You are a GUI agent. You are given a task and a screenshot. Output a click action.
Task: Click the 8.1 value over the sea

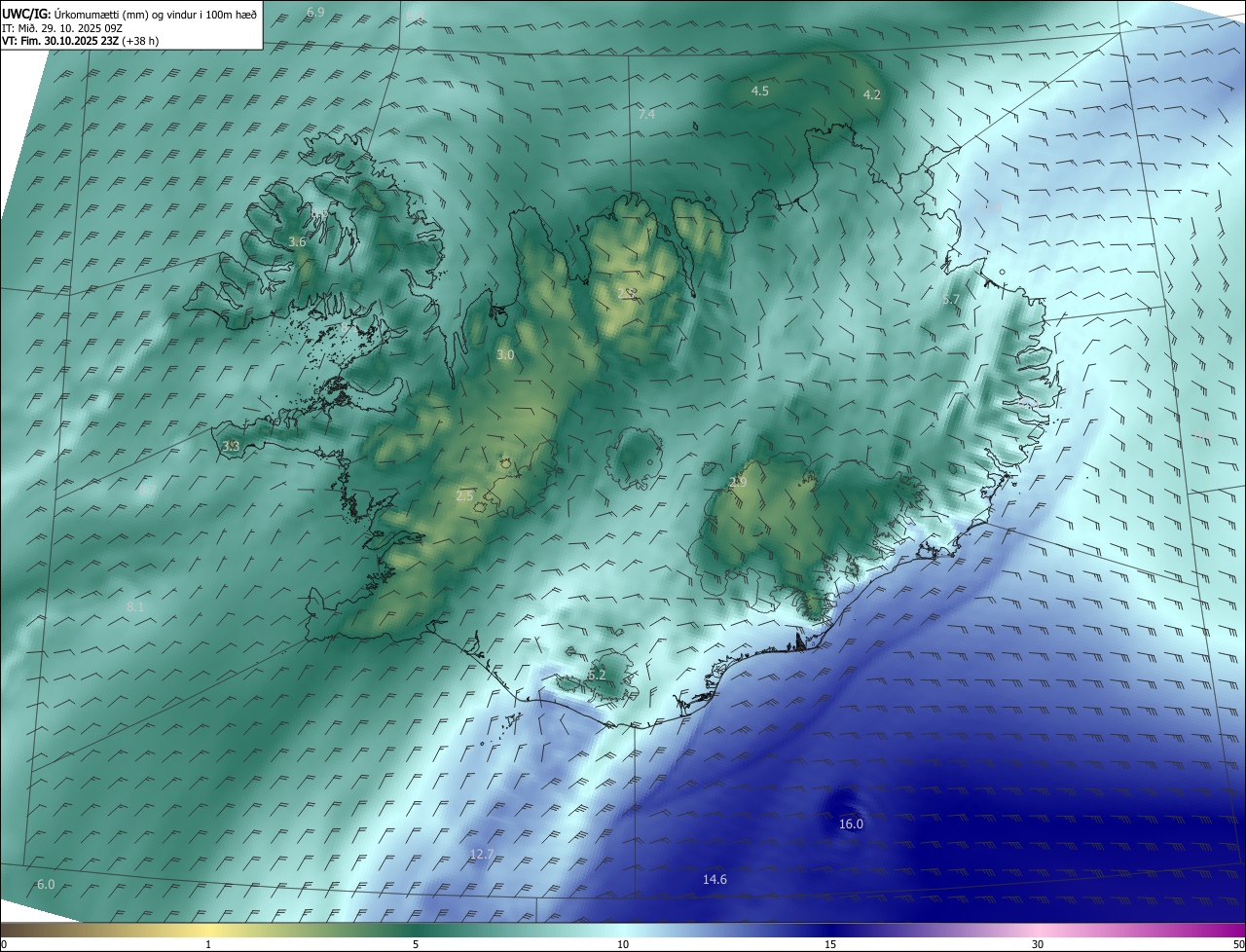coord(135,607)
